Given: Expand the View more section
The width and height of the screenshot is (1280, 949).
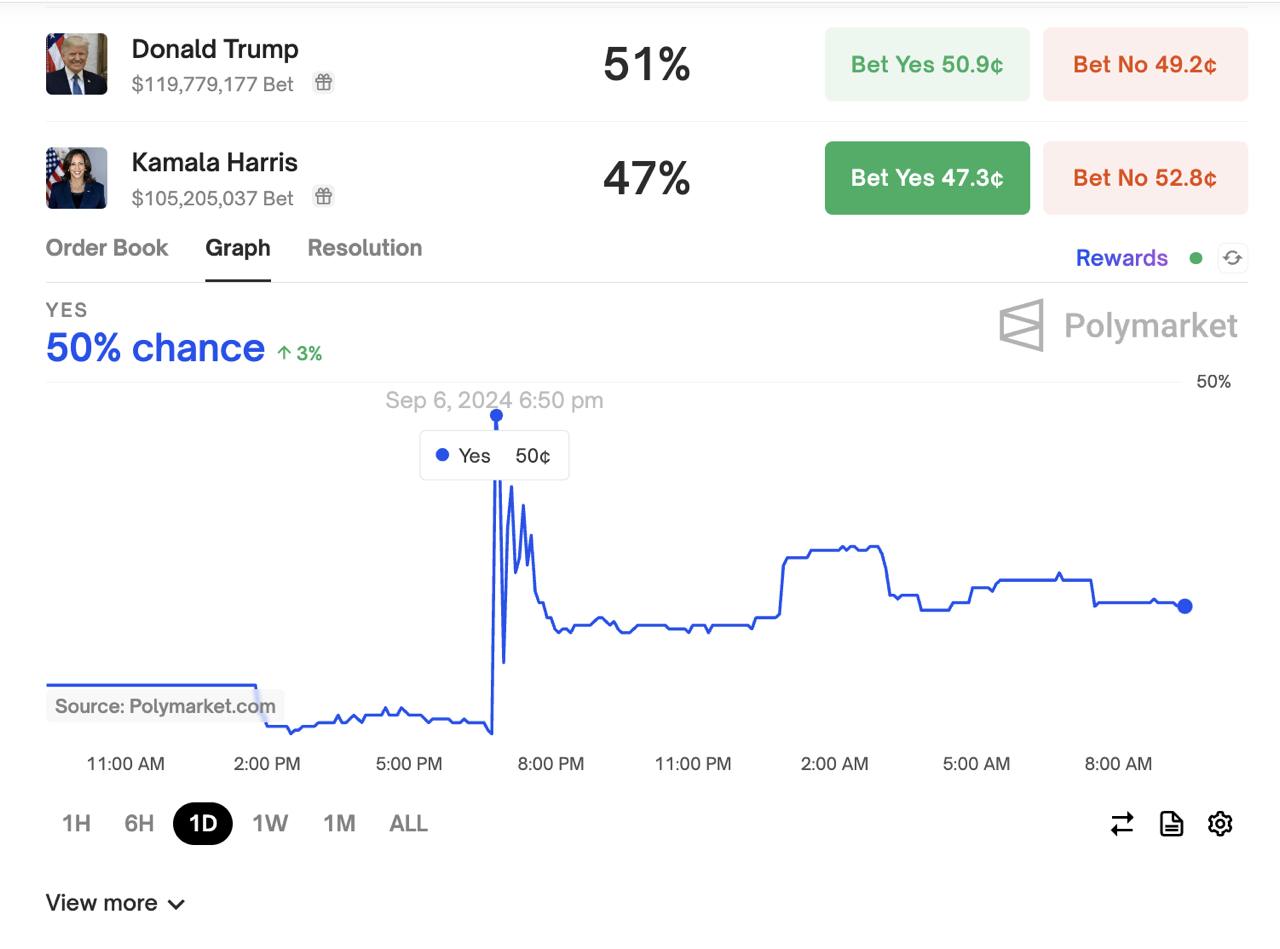Looking at the screenshot, I should click(x=115, y=903).
